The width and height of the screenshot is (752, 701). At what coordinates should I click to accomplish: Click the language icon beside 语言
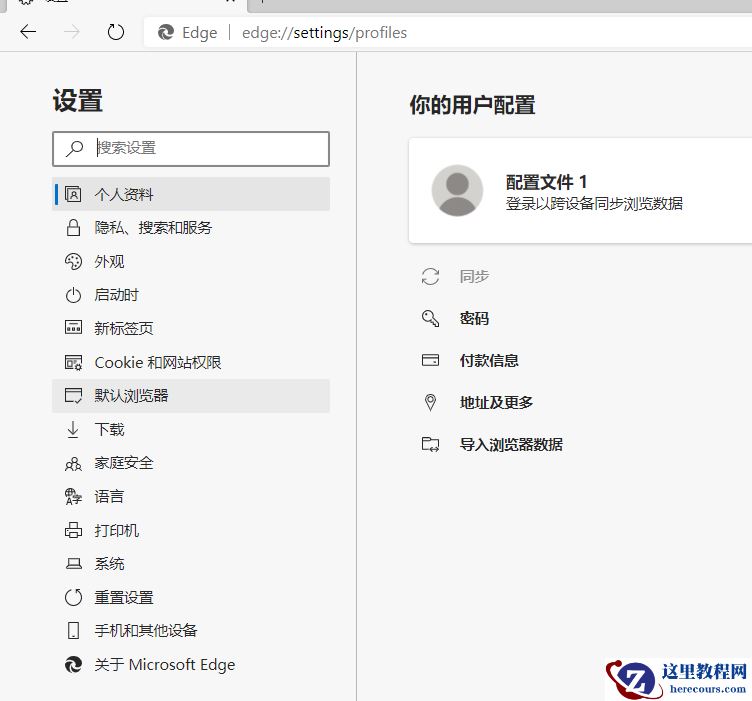pyautogui.click(x=73, y=497)
